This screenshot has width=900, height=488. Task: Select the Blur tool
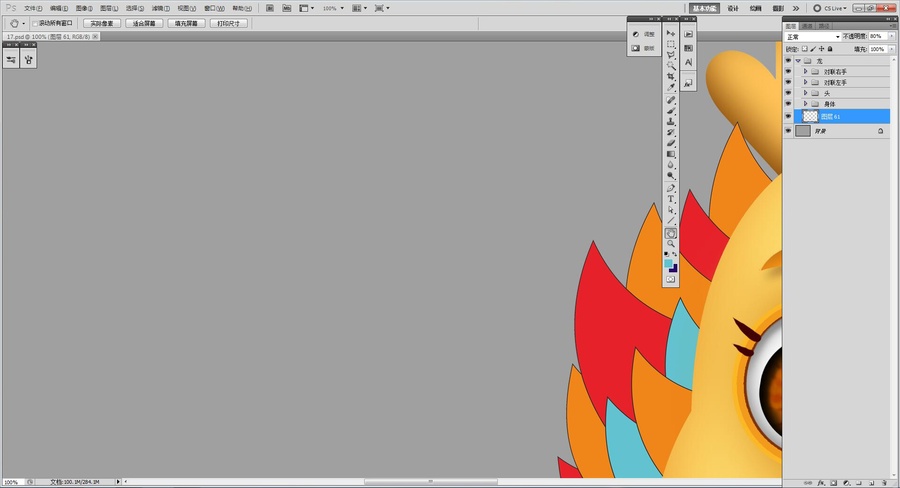(x=670, y=165)
